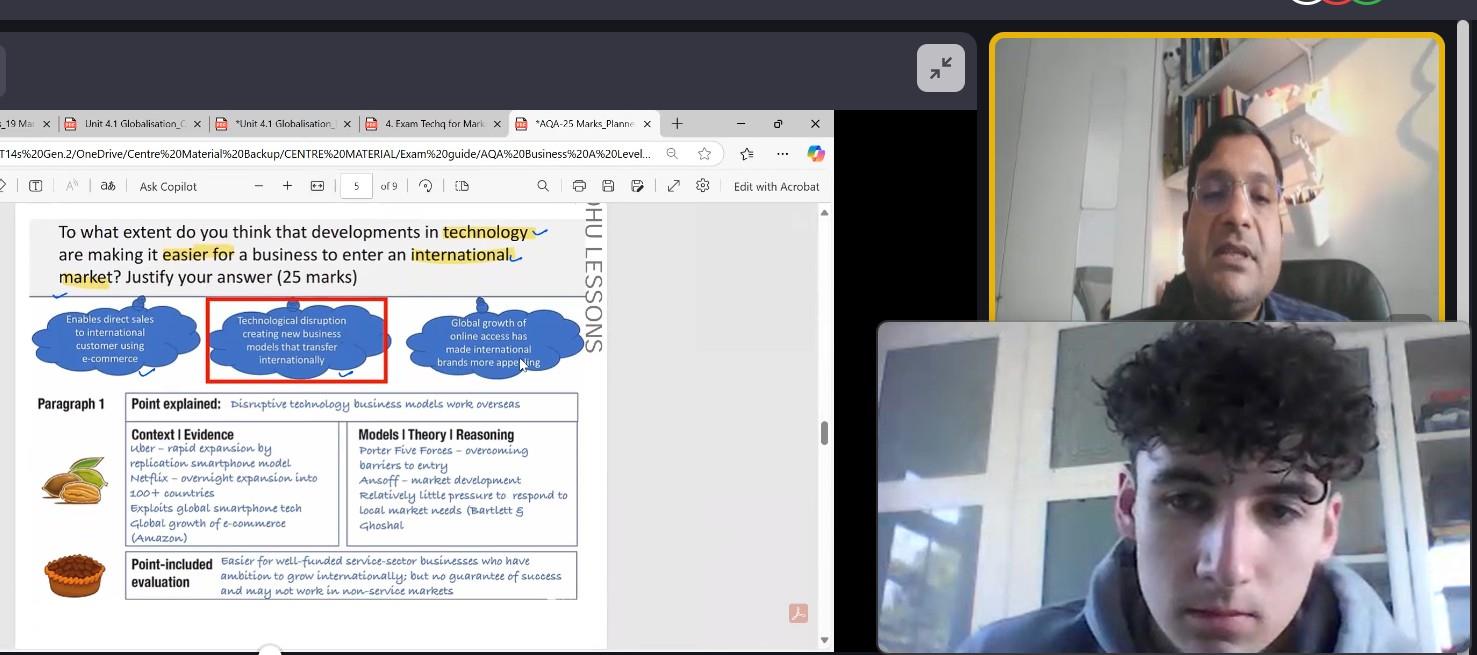Click the Save As icon in the PDF toolbar
Viewport: 1477px width, 655px height.
point(637,186)
